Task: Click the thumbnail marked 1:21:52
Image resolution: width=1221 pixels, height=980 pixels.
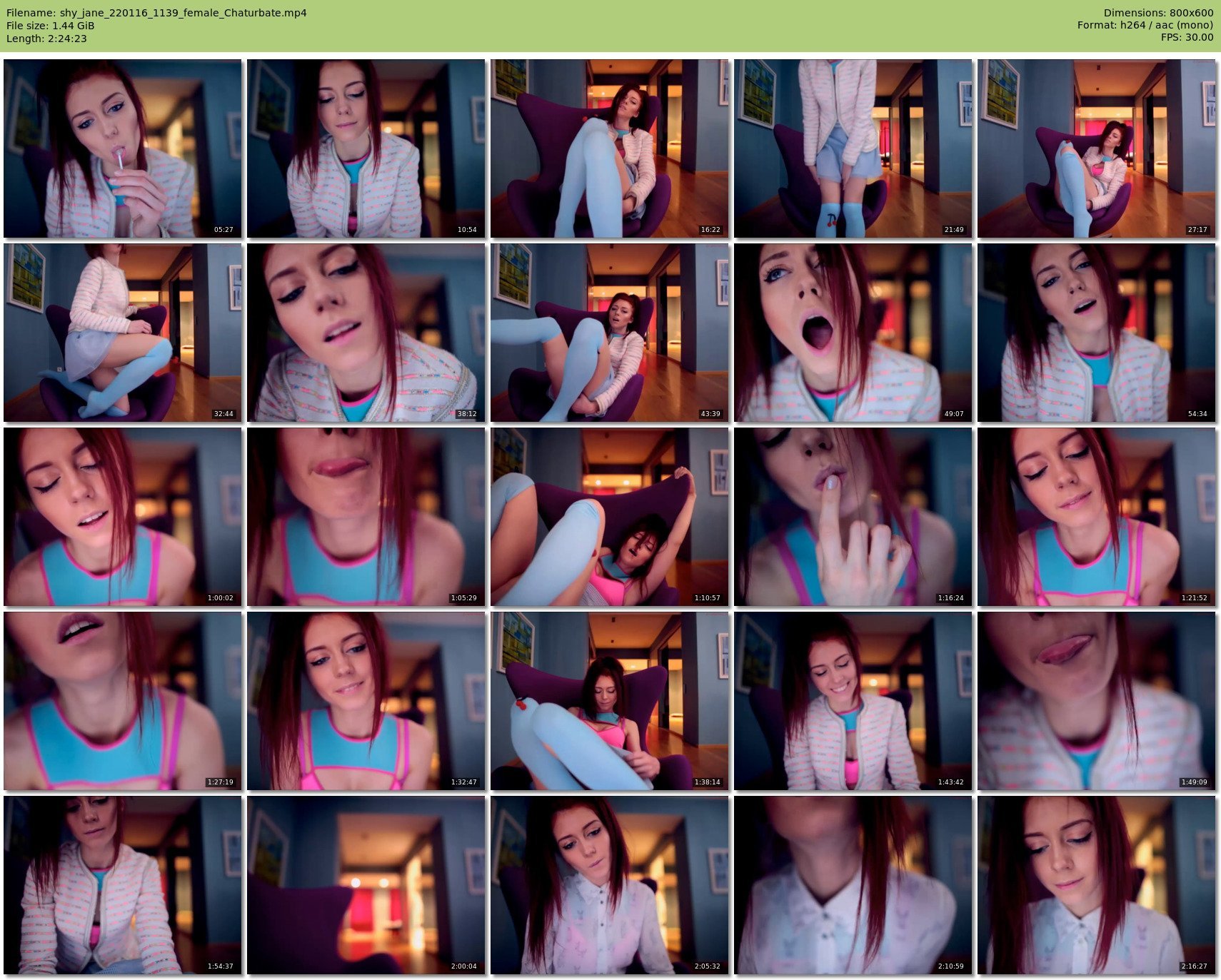Action: (x=1097, y=517)
